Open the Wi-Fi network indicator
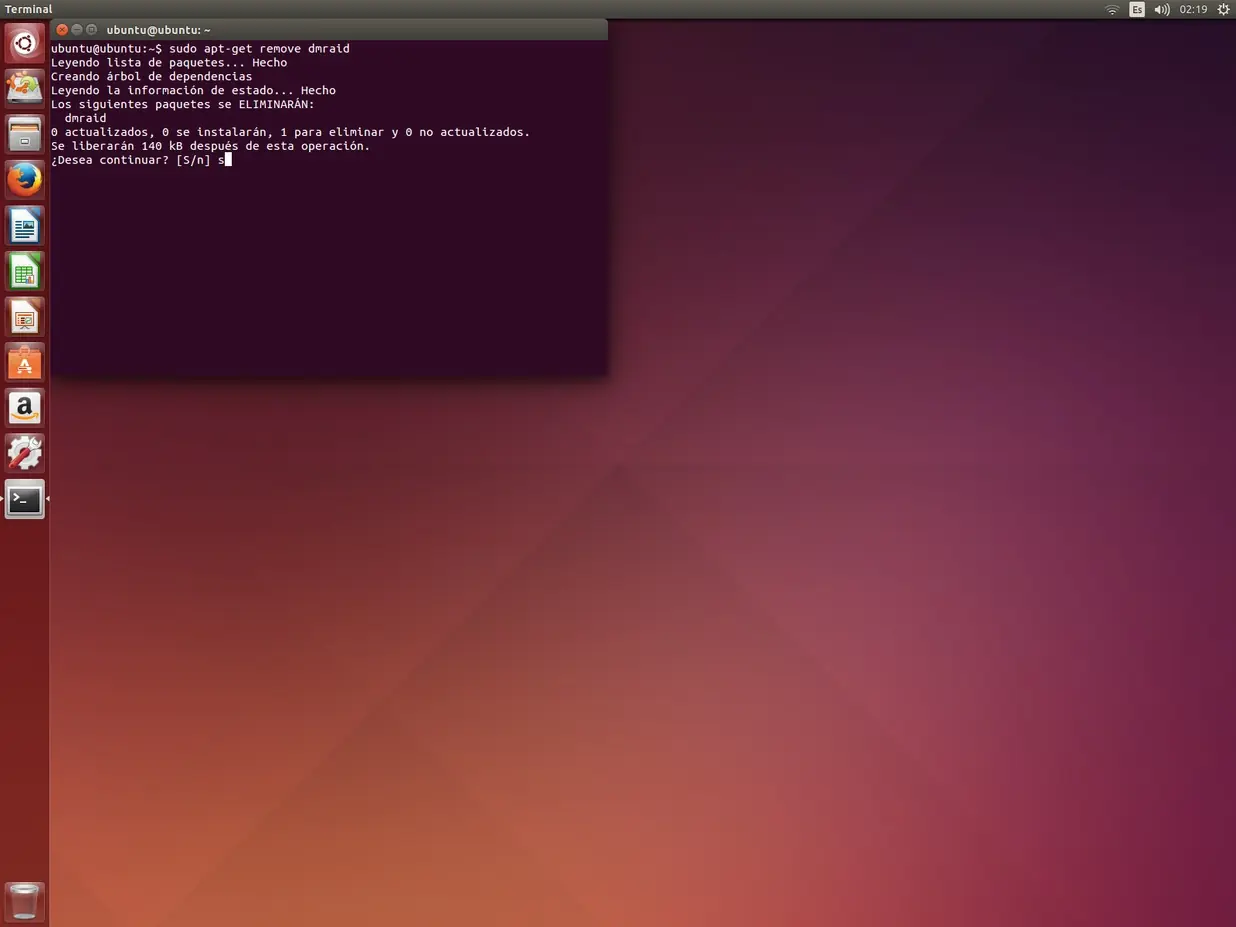 (1112, 9)
